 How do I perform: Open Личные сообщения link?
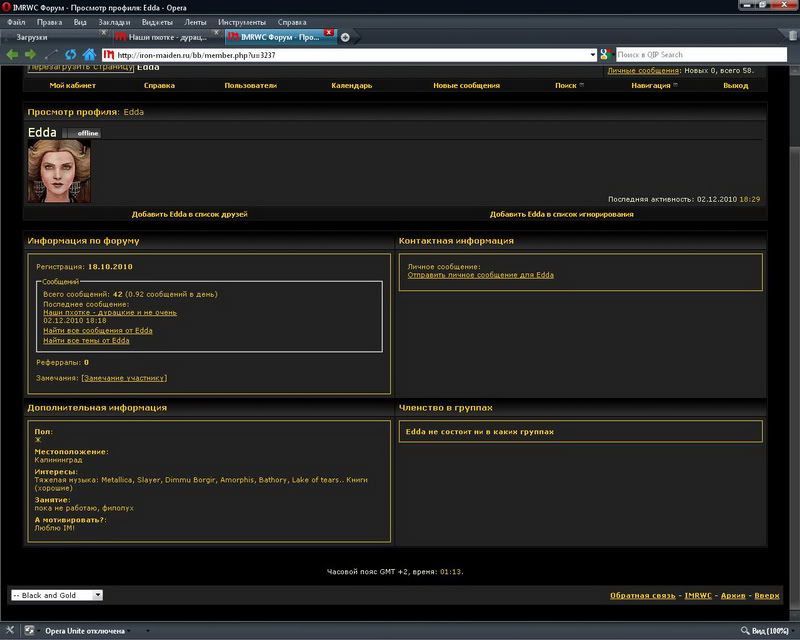click(643, 70)
